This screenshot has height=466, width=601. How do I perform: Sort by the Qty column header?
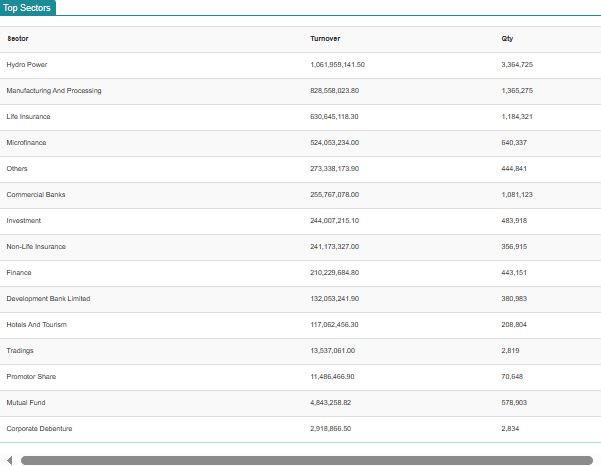[507, 39]
